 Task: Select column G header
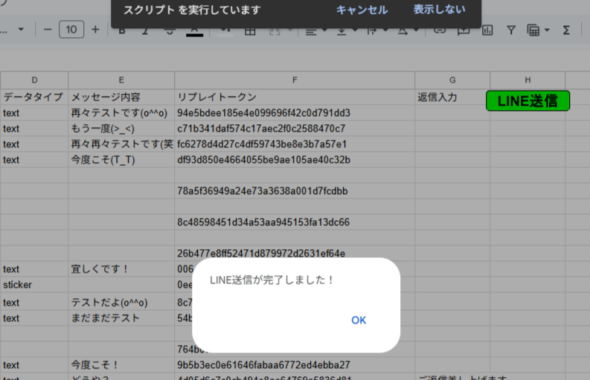tap(452, 80)
